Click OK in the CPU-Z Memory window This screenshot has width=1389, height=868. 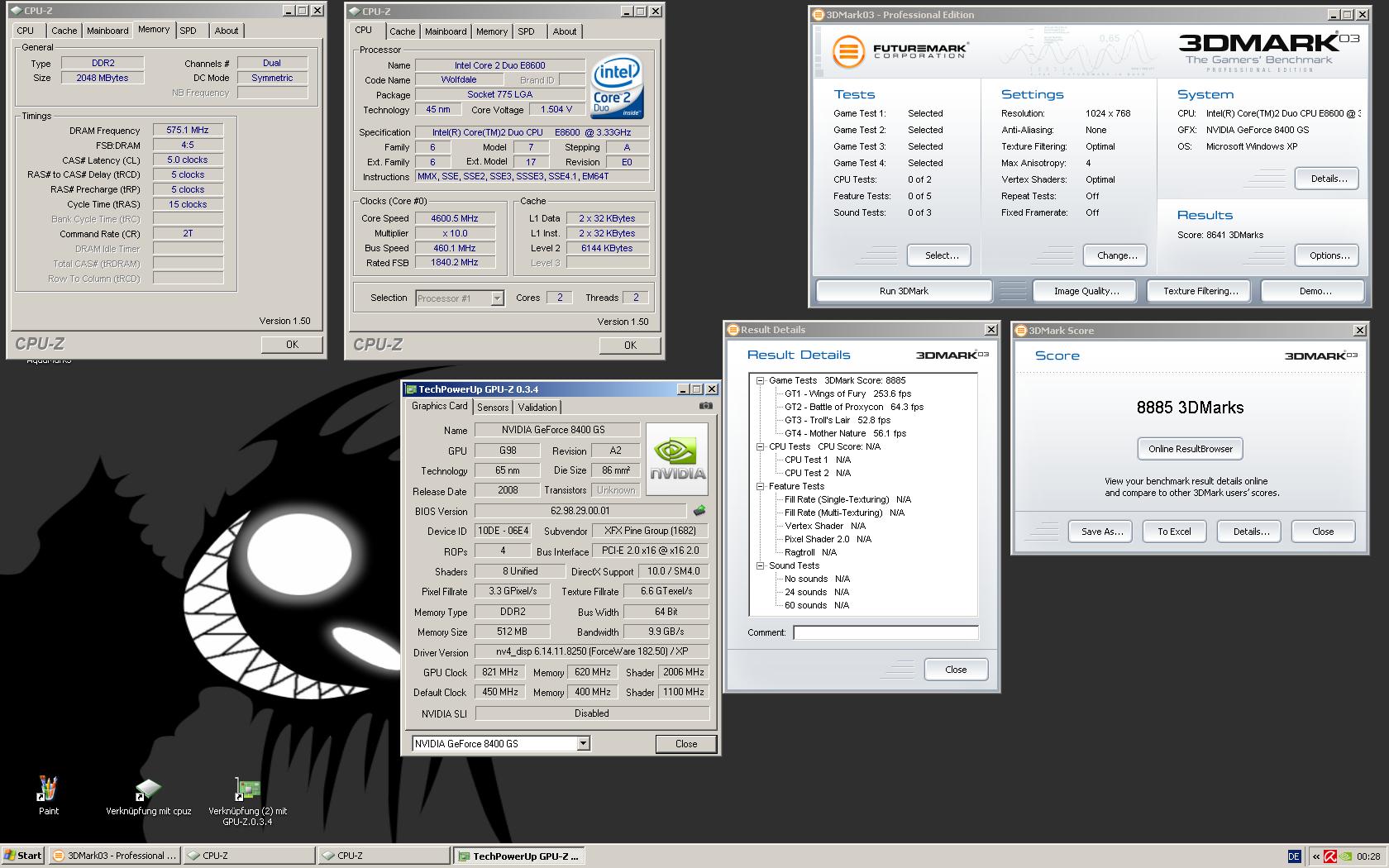(292, 345)
